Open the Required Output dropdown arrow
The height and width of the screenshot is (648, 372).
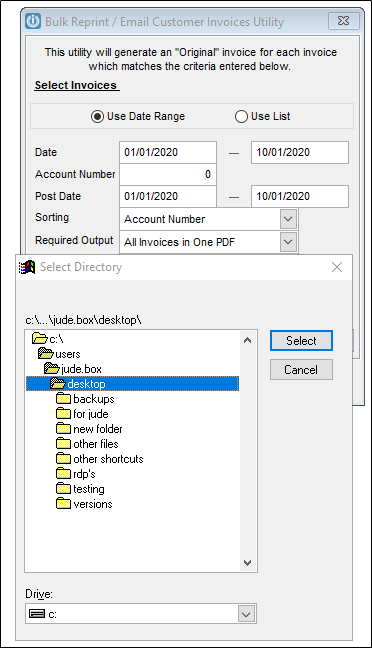point(288,242)
